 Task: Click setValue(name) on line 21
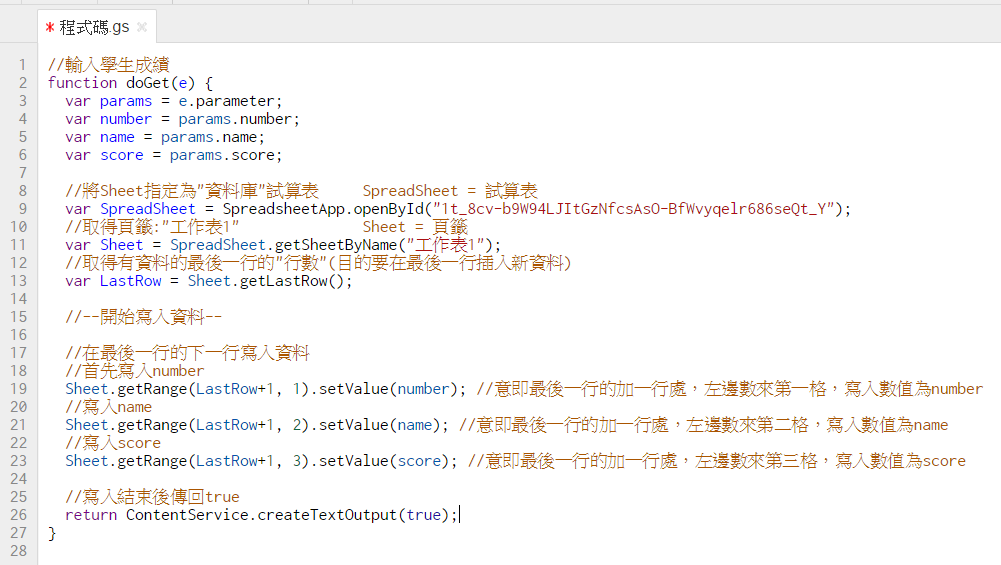[x=383, y=425]
